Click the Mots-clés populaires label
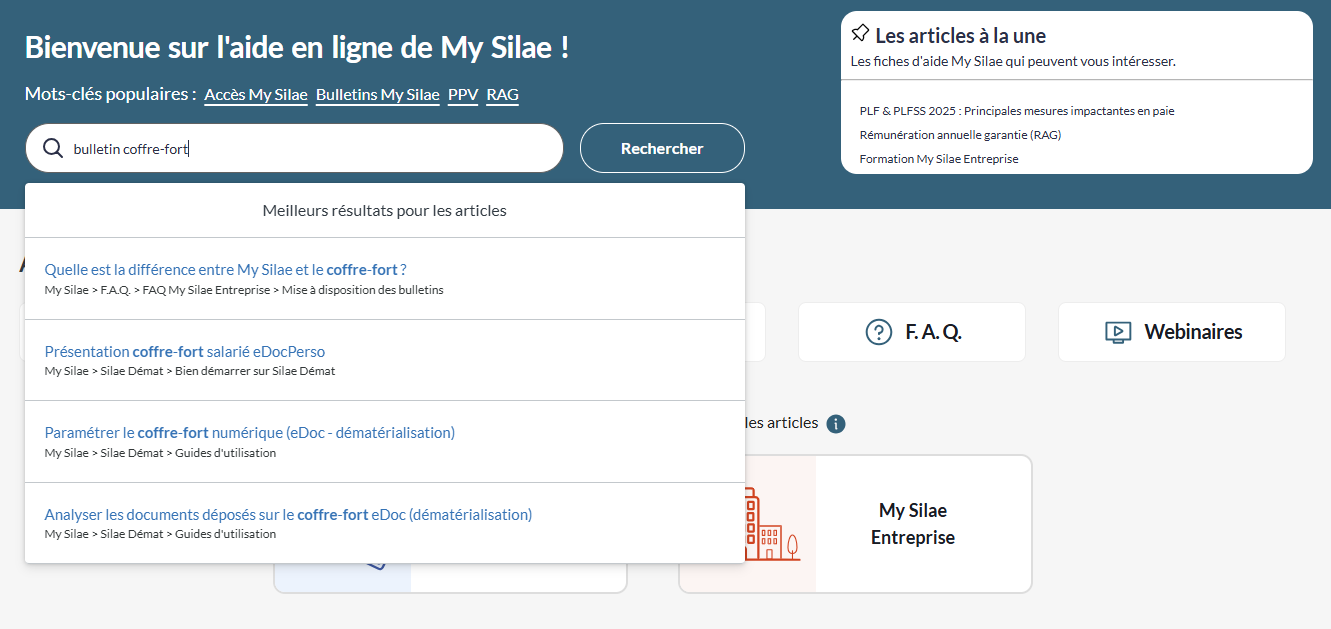 [110, 94]
